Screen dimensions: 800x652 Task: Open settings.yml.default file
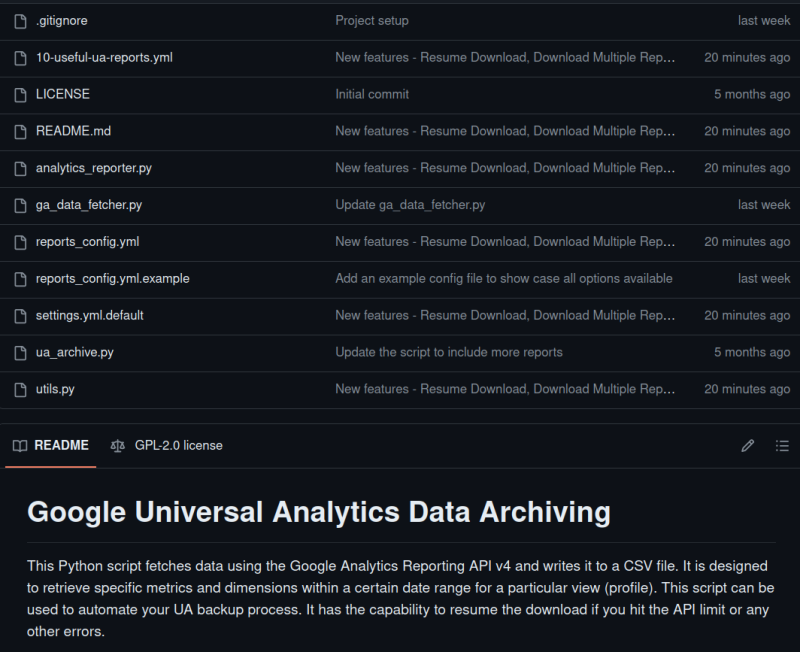(89, 315)
